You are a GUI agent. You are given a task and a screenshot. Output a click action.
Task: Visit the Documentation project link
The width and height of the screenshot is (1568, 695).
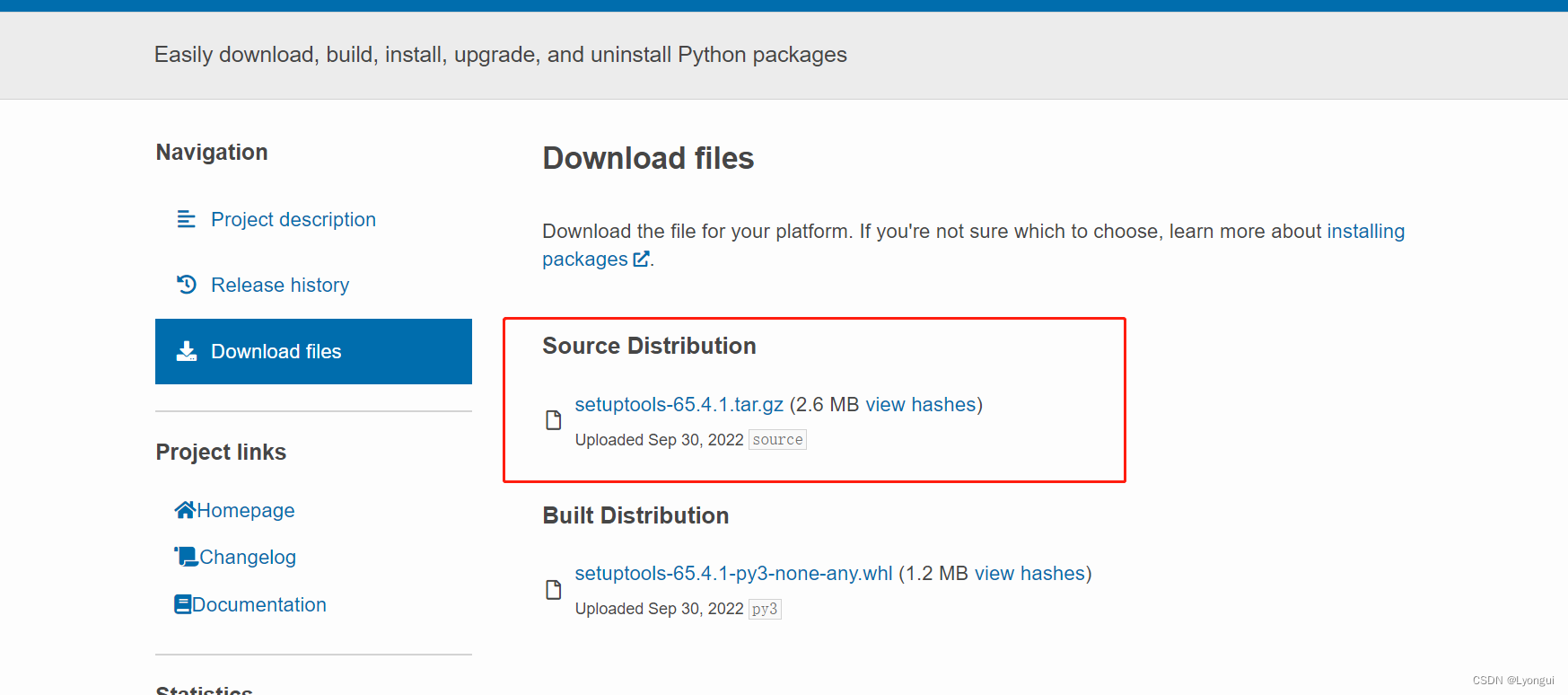coord(259,604)
